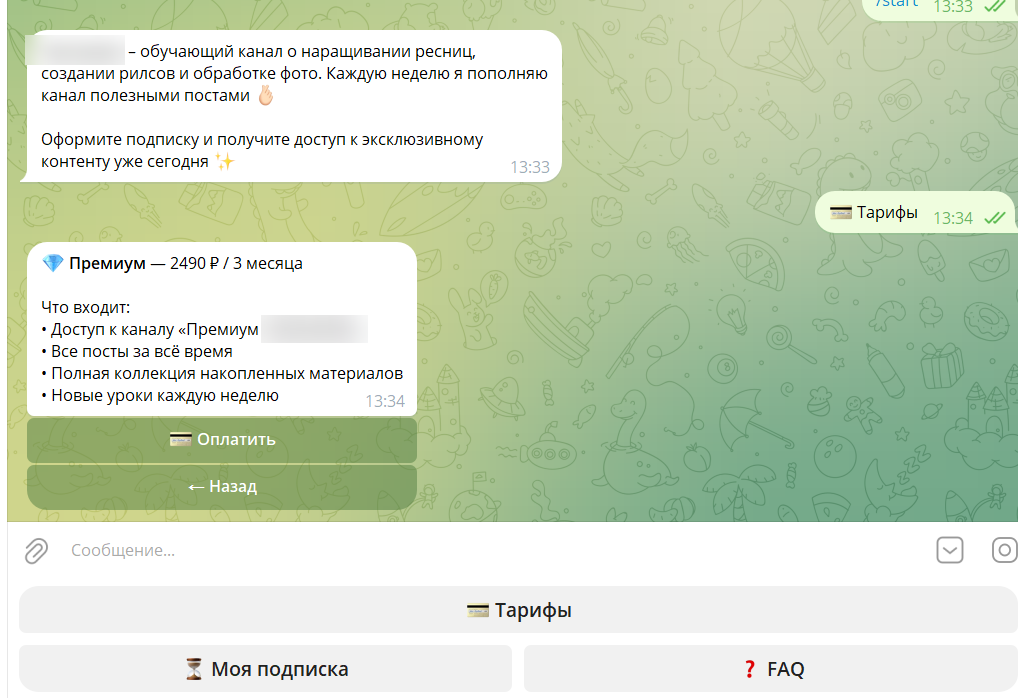Open the FAQ keyboard button
Image resolution: width=1018 pixels, height=698 pixels.
point(771,669)
